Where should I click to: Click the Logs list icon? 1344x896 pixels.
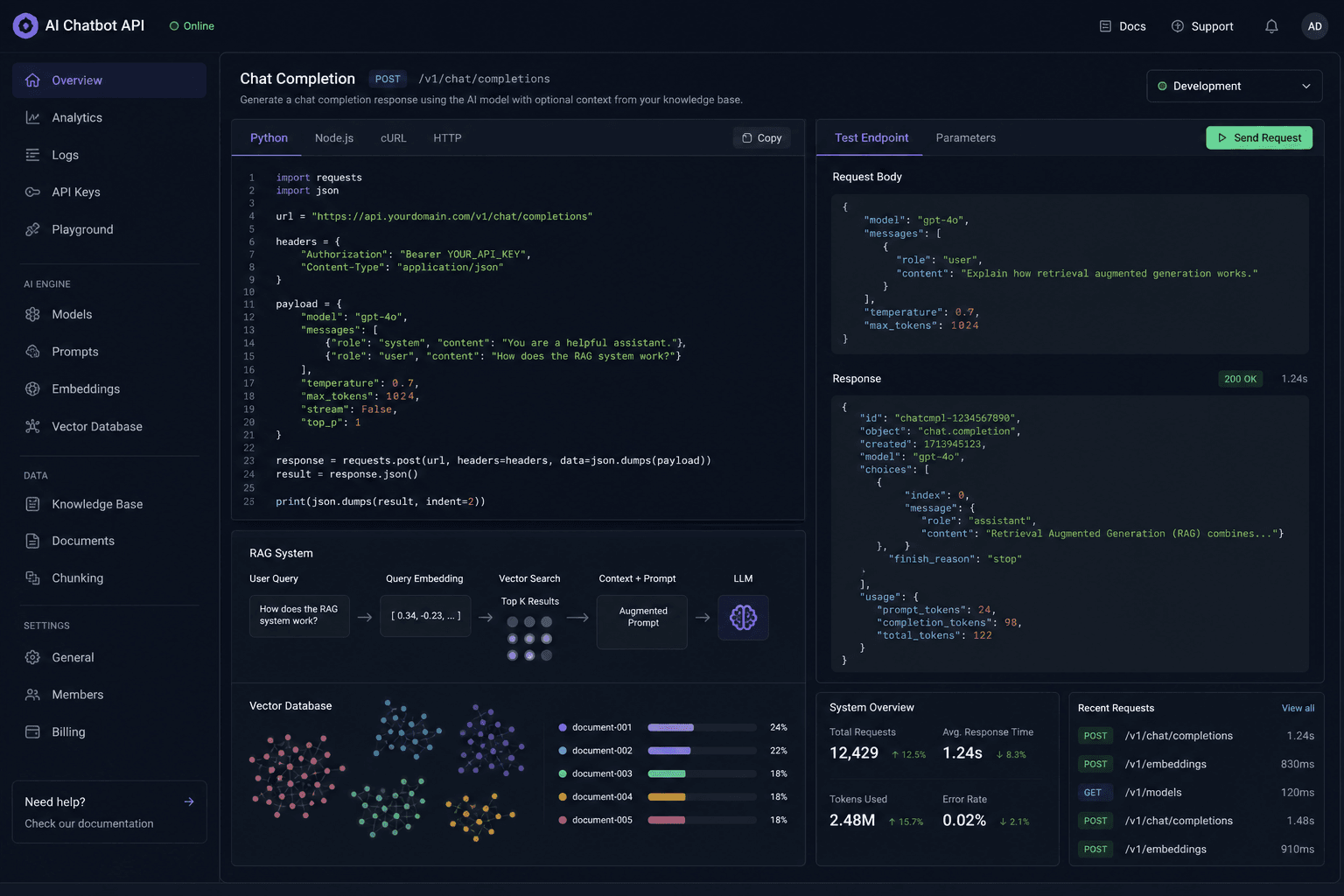pos(32,155)
